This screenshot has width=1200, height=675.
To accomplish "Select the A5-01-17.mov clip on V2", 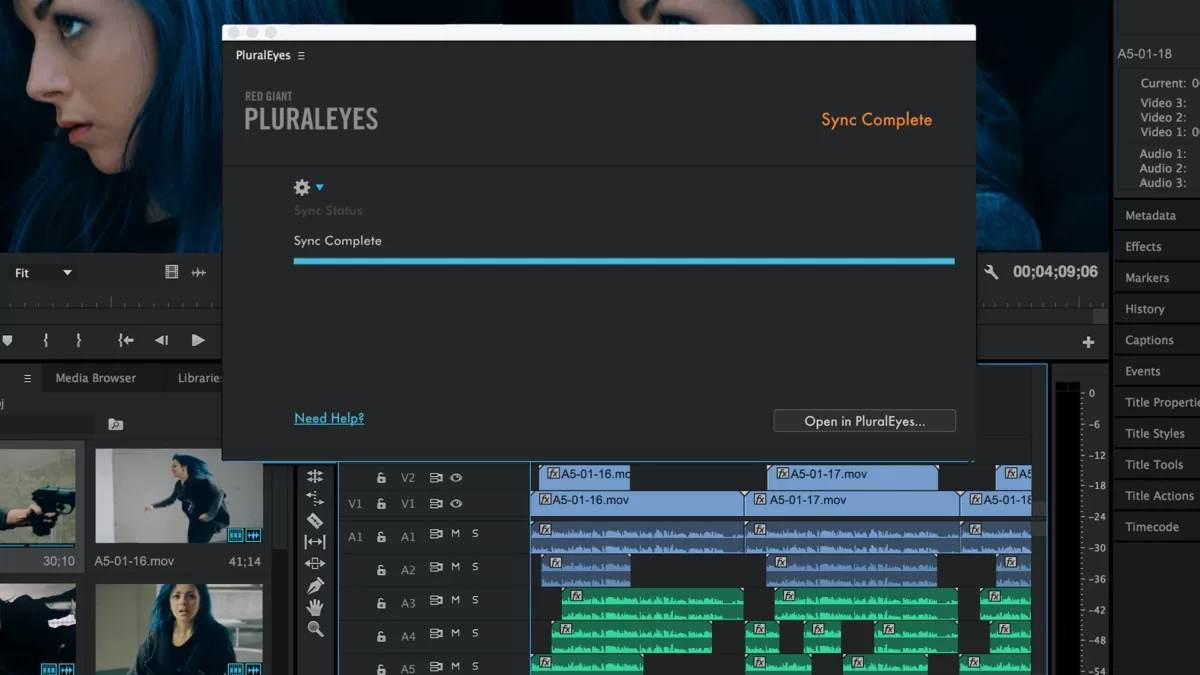I will (853, 478).
